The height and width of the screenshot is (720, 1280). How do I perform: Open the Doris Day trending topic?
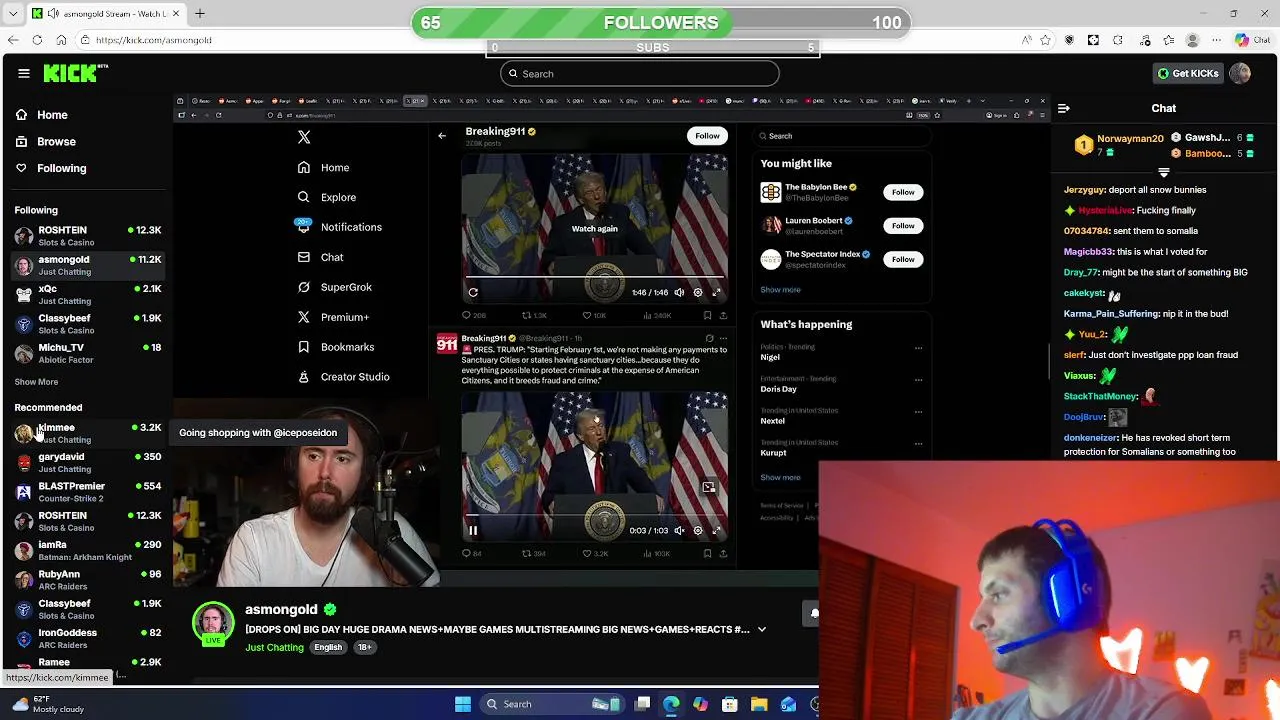(x=778, y=389)
